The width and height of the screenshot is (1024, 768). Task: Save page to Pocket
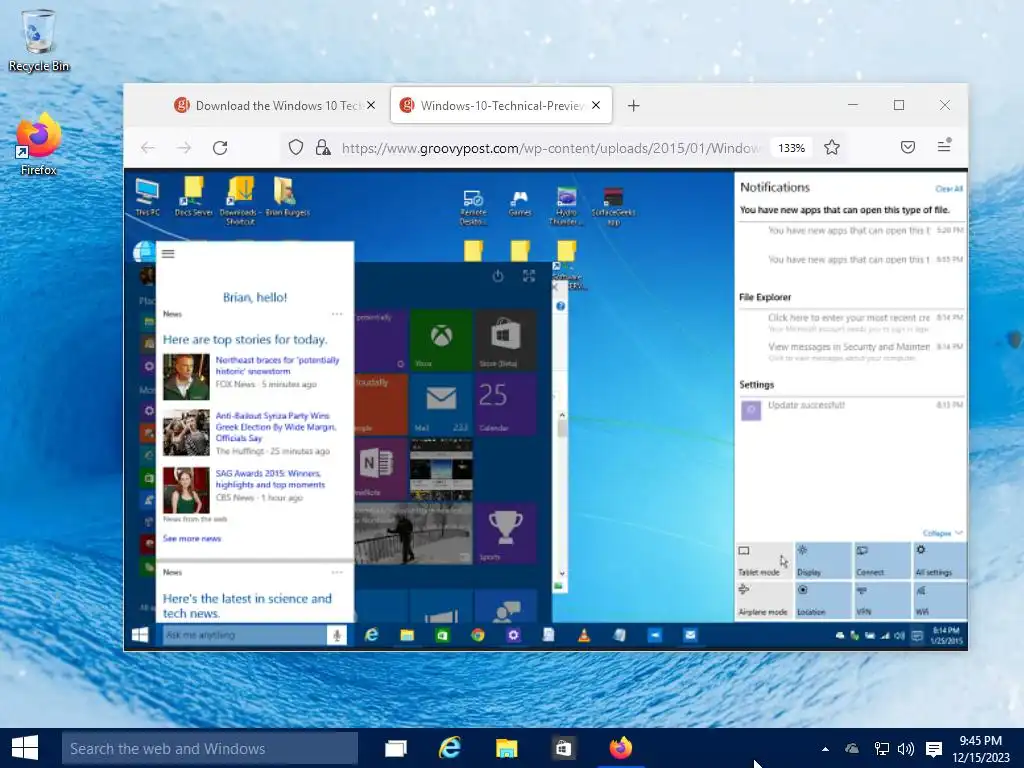click(908, 148)
